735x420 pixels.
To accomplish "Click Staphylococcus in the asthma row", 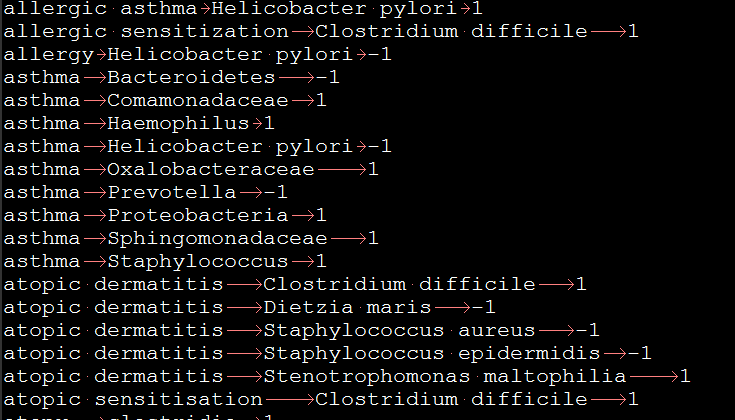I will point(198,262).
